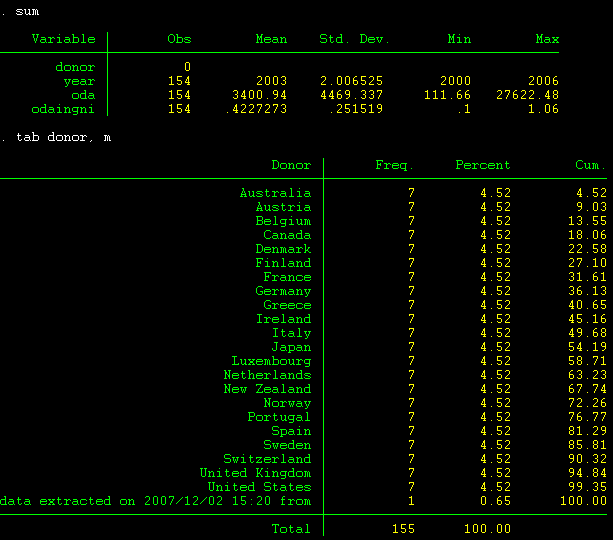The image size is (613, 540).
Task: Click the 'Cum.' column header
Action: [590, 165]
